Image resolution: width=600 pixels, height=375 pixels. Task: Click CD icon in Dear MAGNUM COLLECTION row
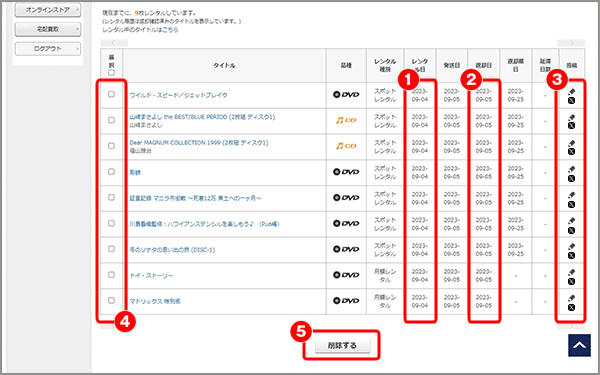click(x=346, y=146)
